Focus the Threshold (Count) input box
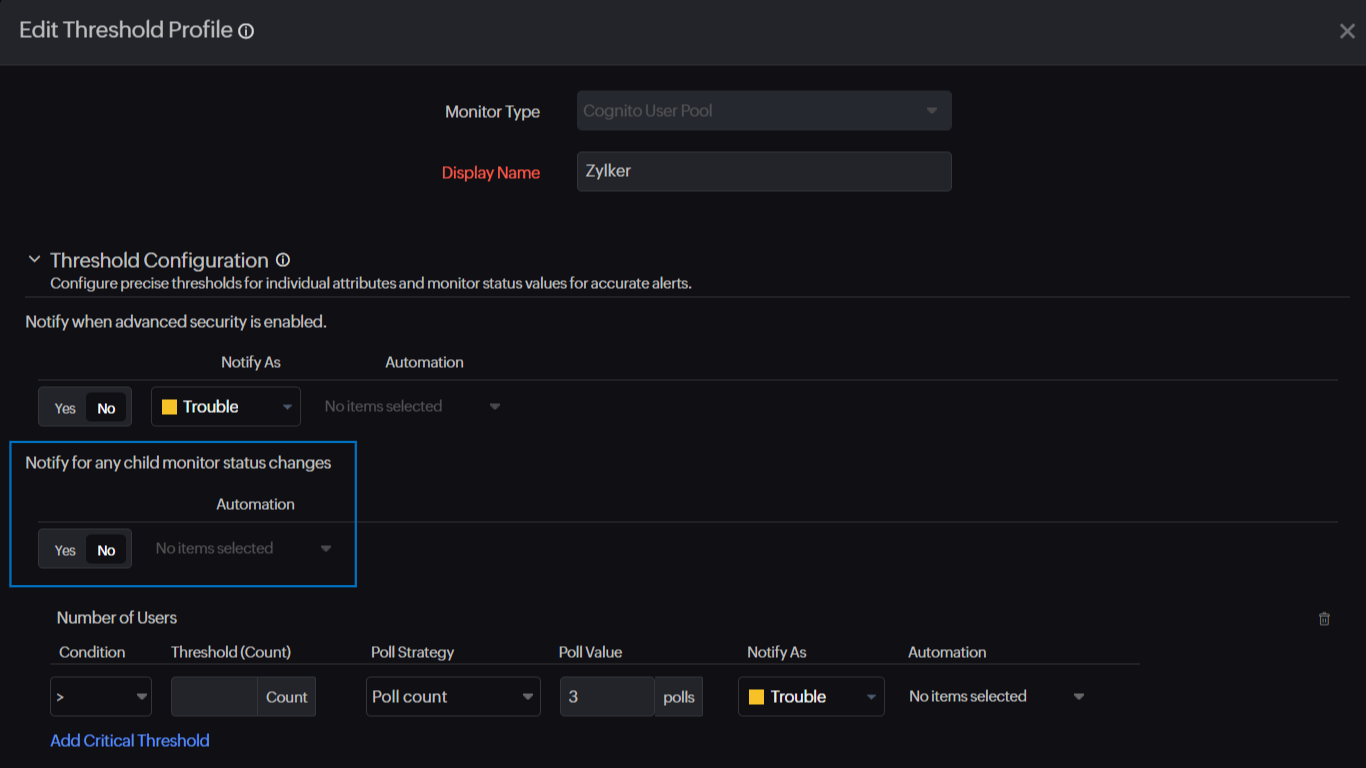Image resolution: width=1366 pixels, height=768 pixels. coord(214,697)
